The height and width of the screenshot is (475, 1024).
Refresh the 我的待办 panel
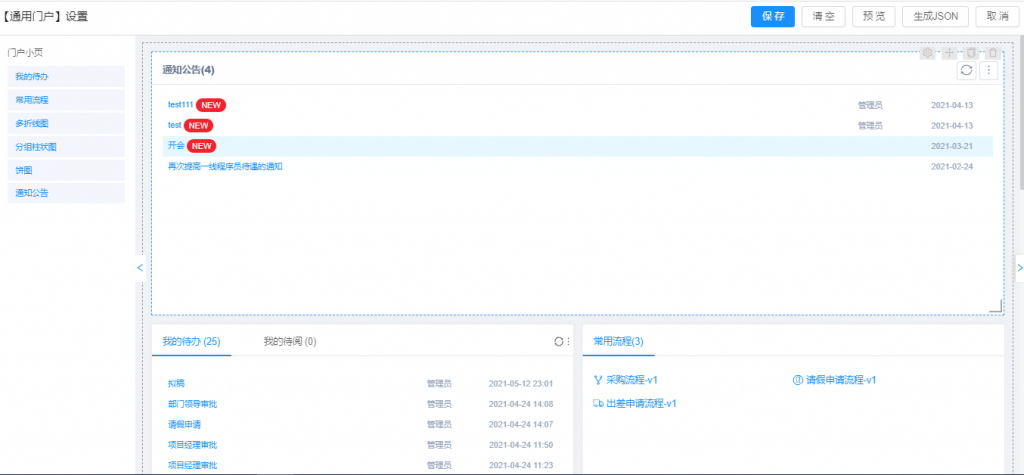point(559,341)
